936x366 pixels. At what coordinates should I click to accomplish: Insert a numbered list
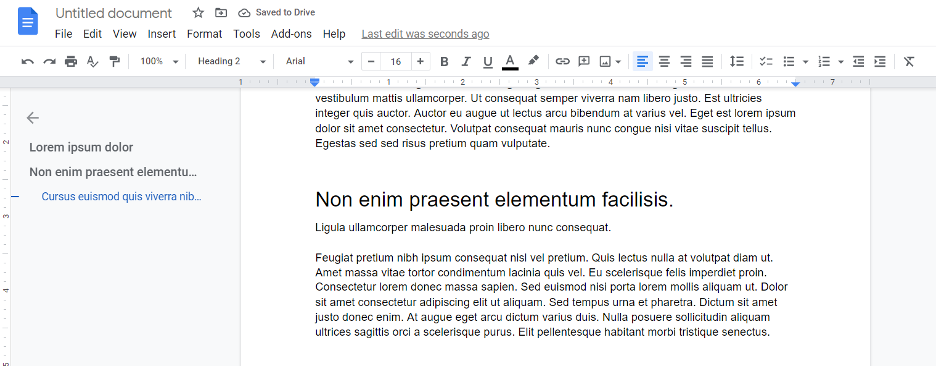coord(824,61)
